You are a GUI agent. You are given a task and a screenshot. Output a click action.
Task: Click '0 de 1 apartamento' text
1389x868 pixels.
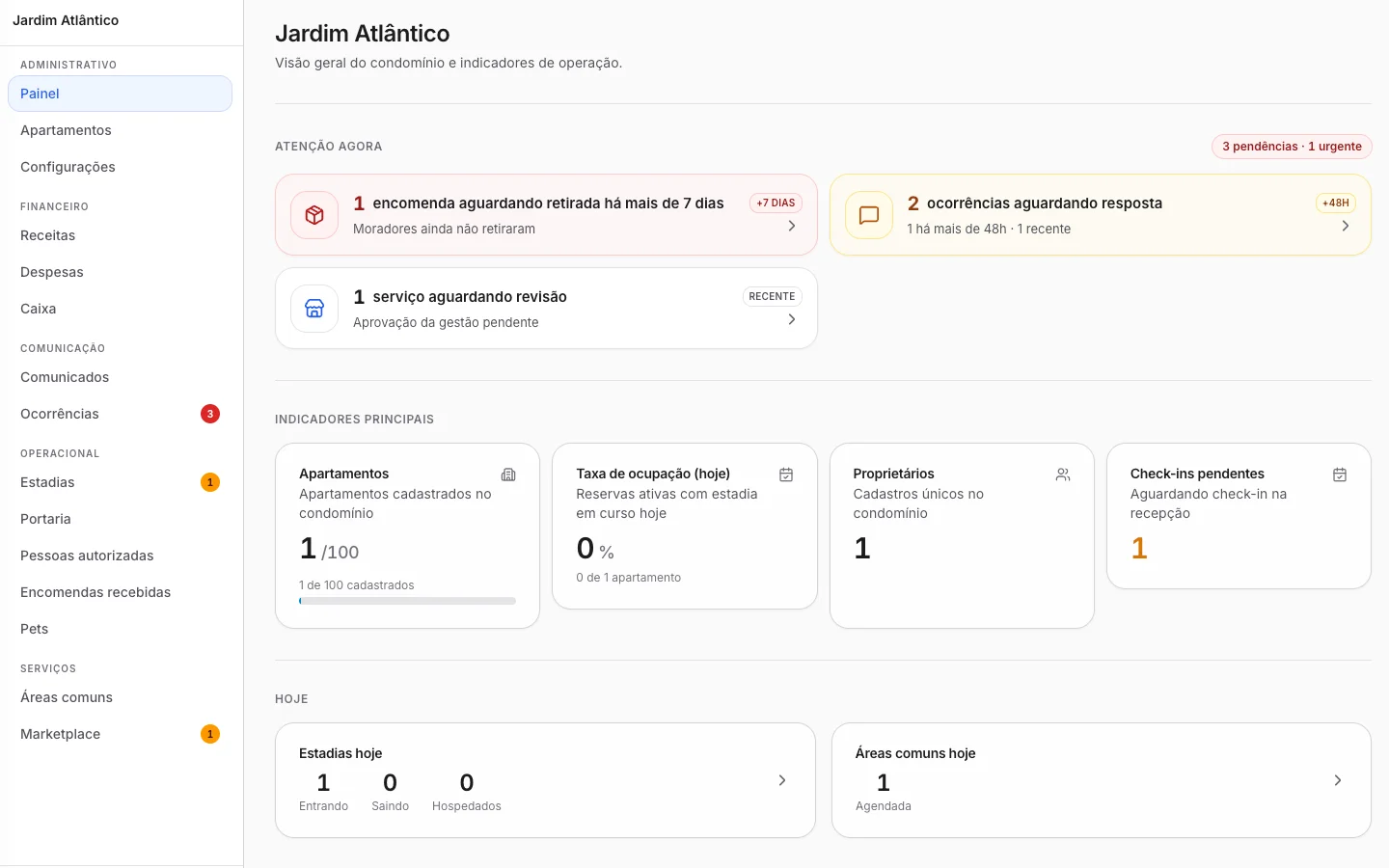(x=629, y=578)
